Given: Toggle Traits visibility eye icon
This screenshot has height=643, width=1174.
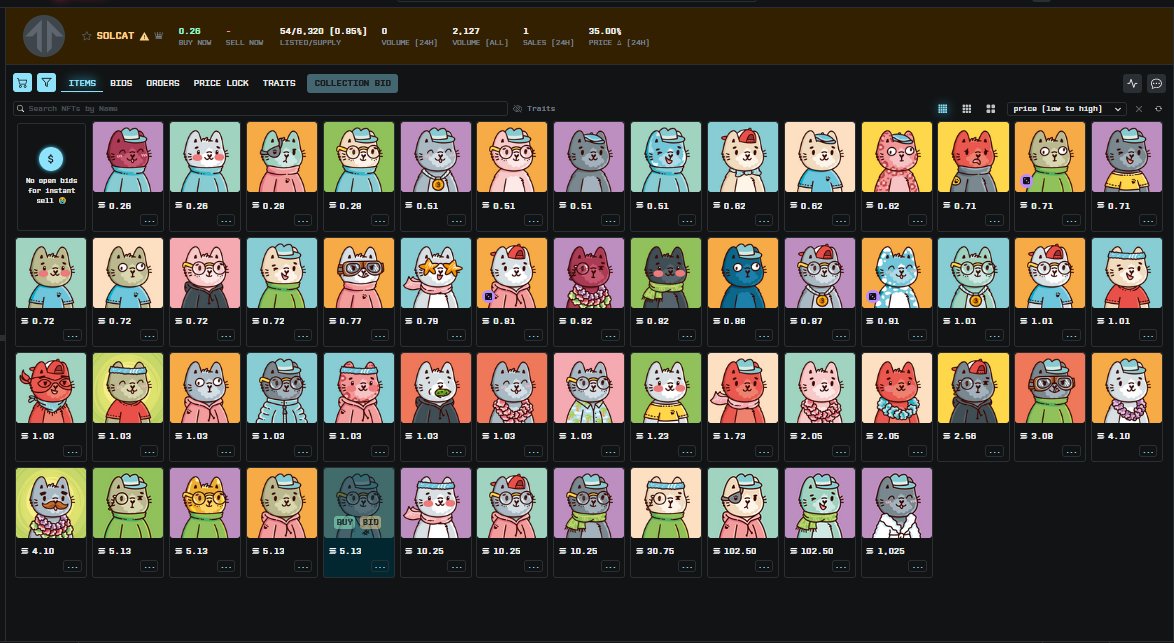Looking at the screenshot, I should 517,109.
